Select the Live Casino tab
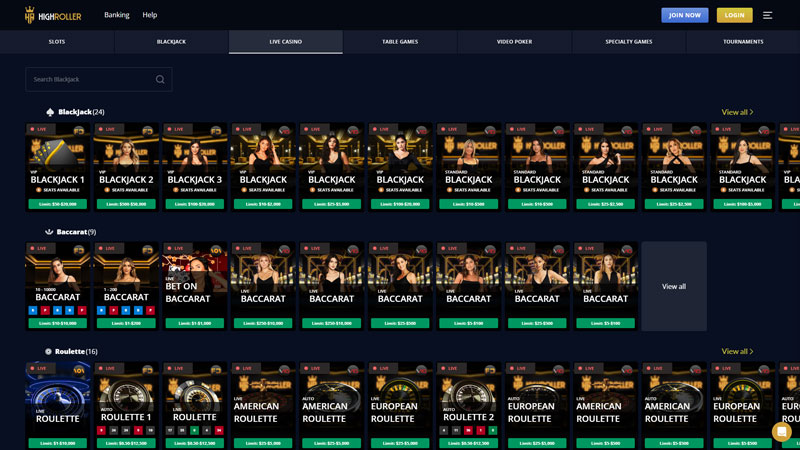This screenshot has height=450, width=800. point(286,42)
